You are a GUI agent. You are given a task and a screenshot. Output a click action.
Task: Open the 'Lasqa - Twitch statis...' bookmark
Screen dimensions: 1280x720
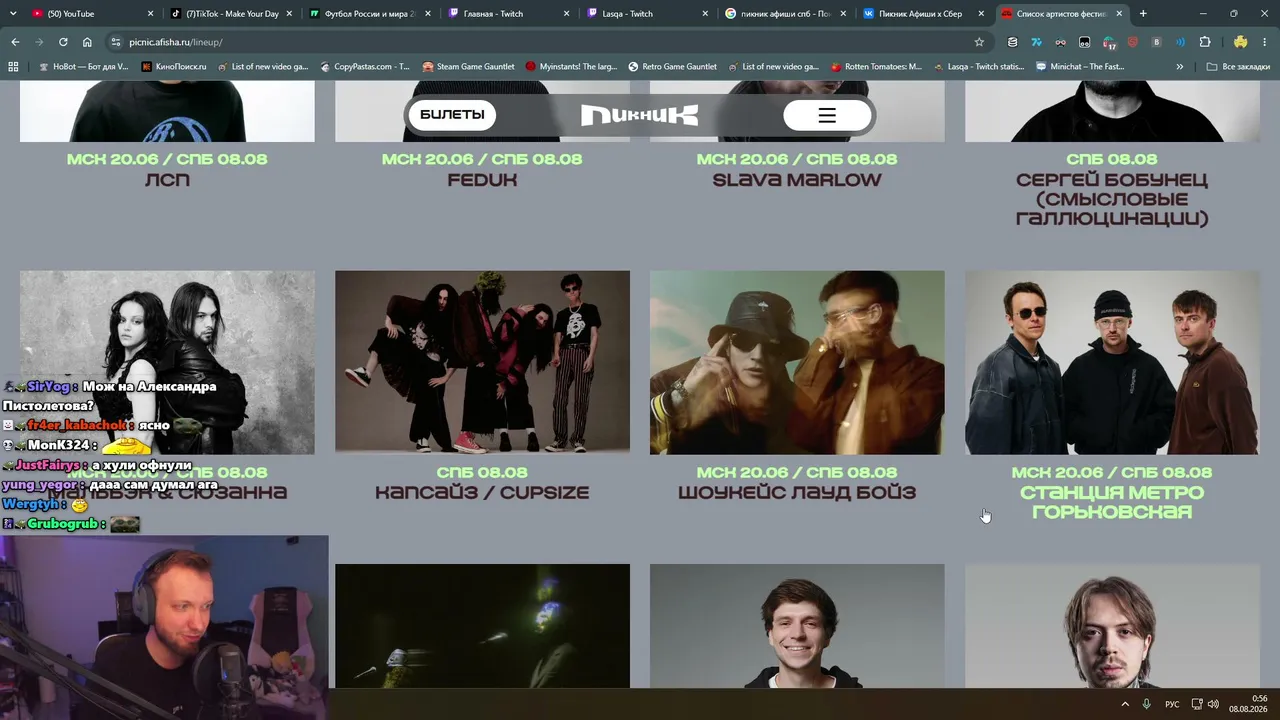click(978, 67)
